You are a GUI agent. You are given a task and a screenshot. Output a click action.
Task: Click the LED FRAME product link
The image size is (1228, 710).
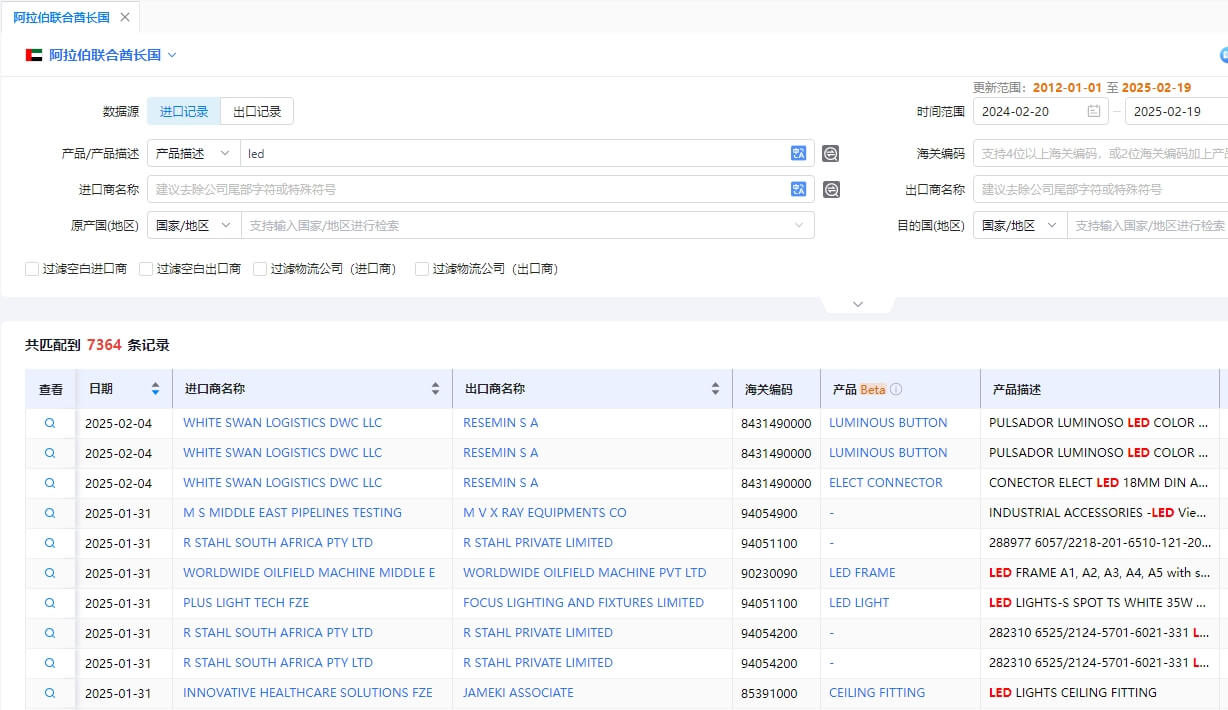(x=862, y=573)
